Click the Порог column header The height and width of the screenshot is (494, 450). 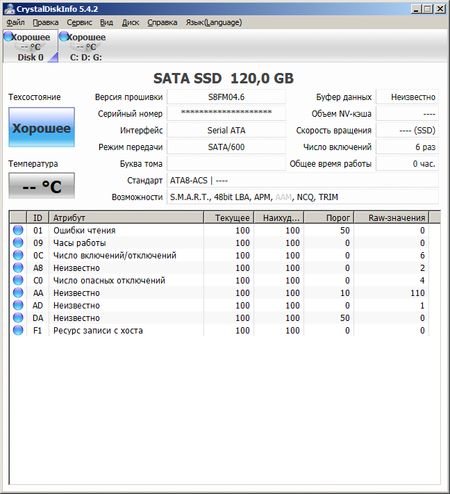tap(329, 218)
